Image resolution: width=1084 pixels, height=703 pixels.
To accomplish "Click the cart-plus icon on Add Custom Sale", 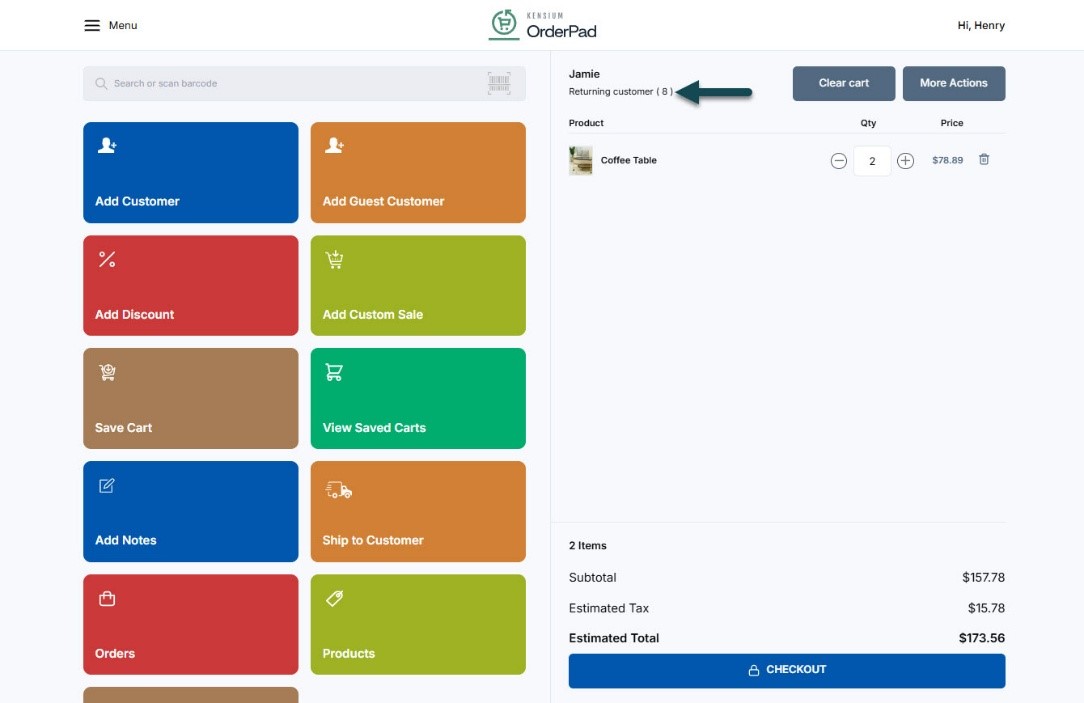I will tap(335, 259).
